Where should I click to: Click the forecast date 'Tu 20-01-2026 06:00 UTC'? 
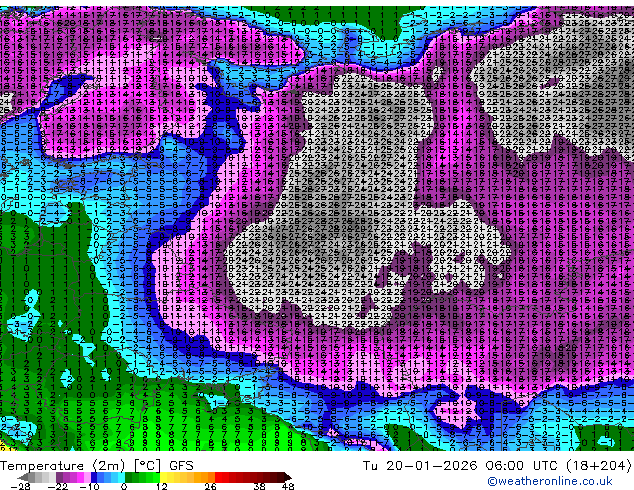tap(462, 466)
